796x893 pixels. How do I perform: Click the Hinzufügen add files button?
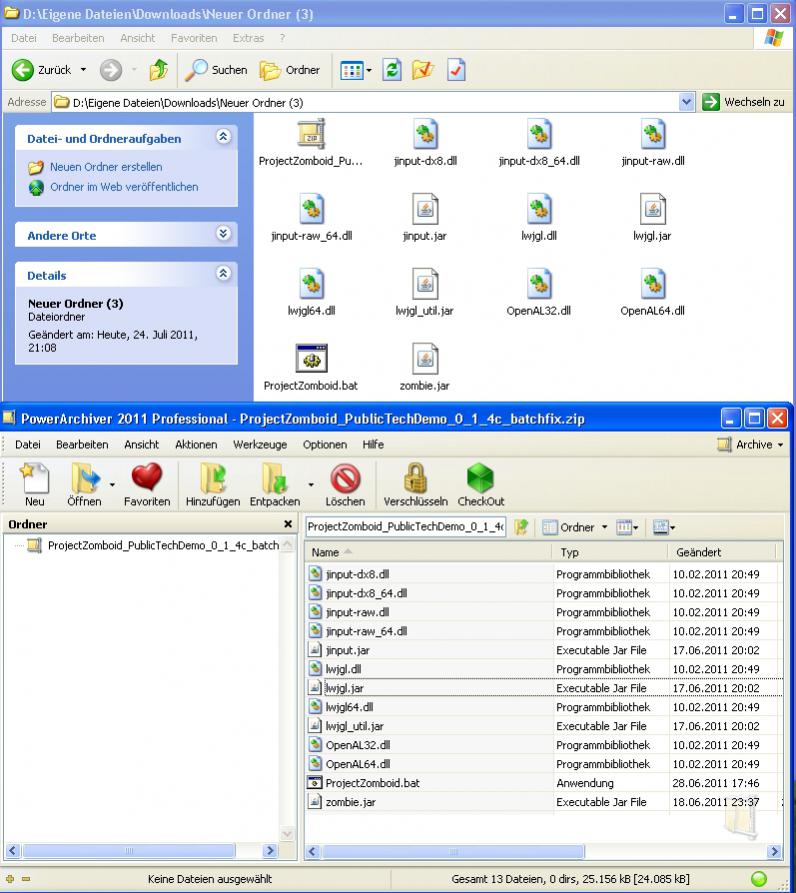pyautogui.click(x=212, y=485)
